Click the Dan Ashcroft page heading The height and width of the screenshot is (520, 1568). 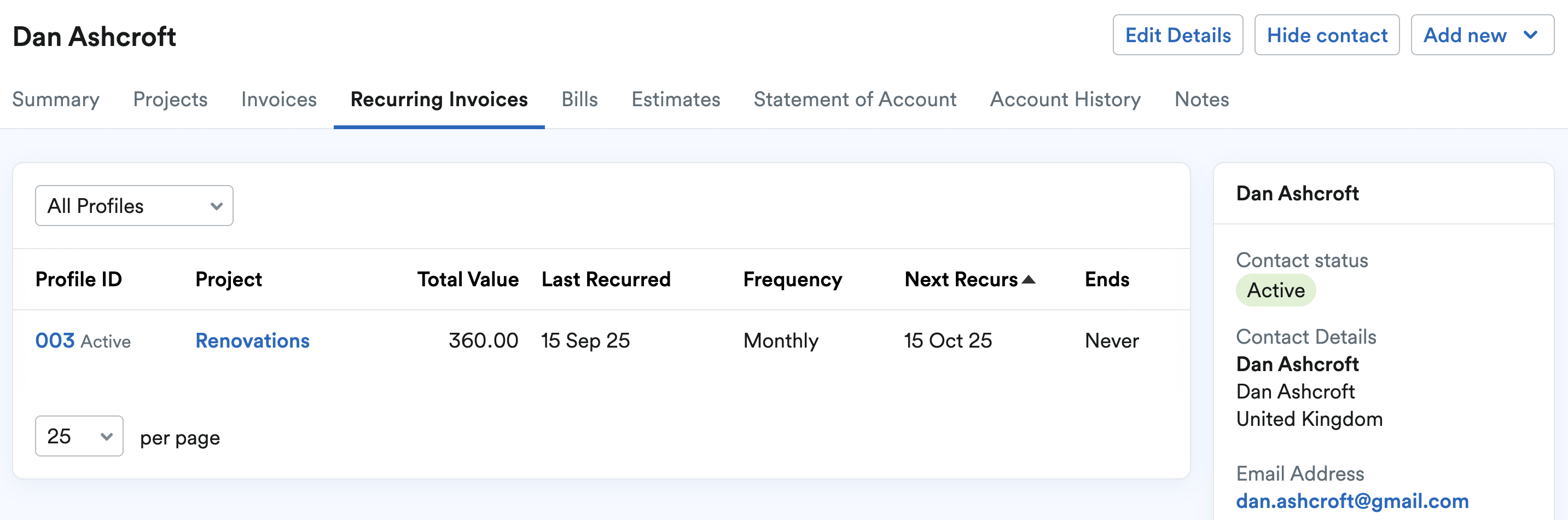(x=94, y=37)
